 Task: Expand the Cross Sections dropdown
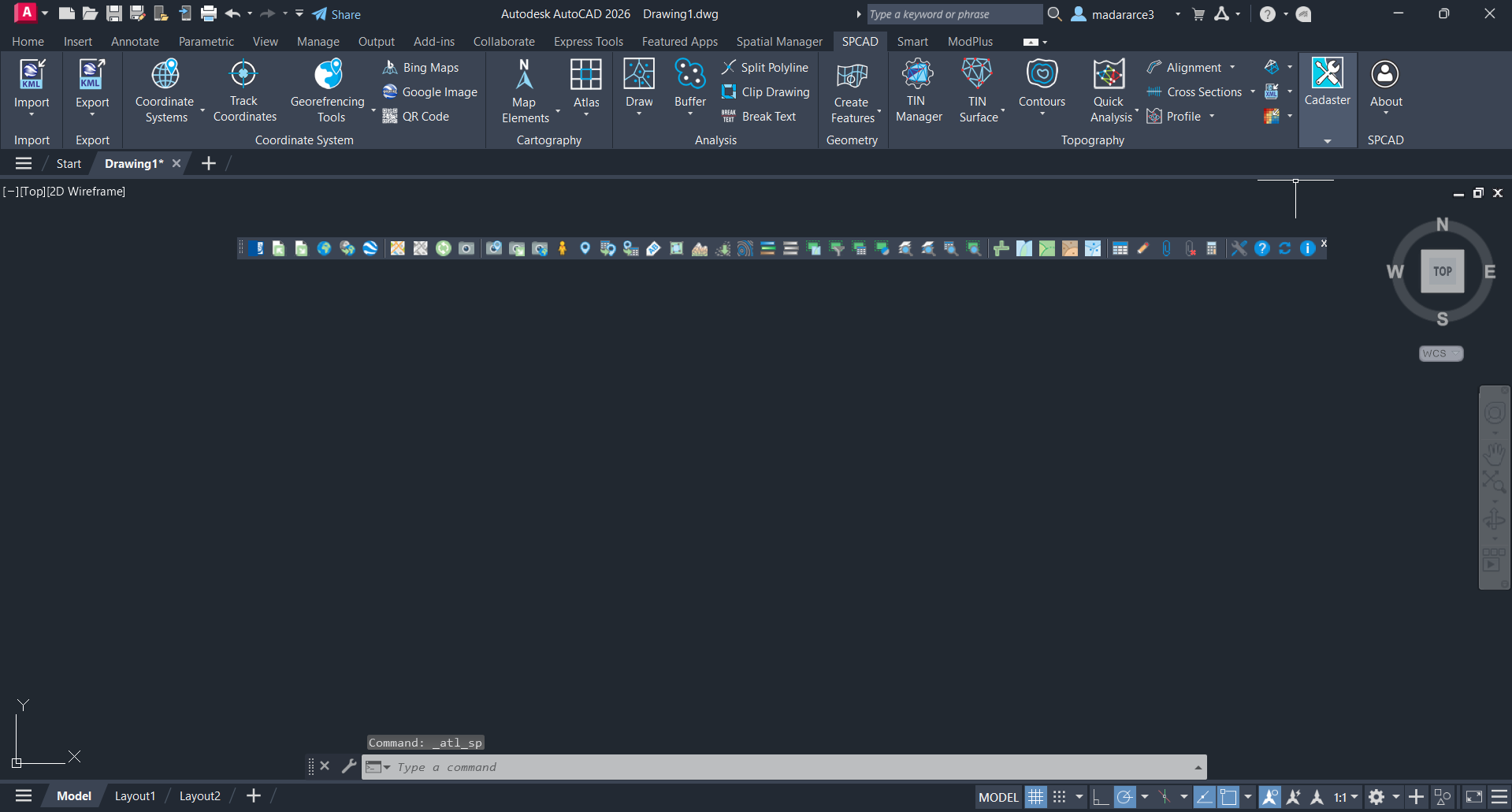pos(1253,92)
